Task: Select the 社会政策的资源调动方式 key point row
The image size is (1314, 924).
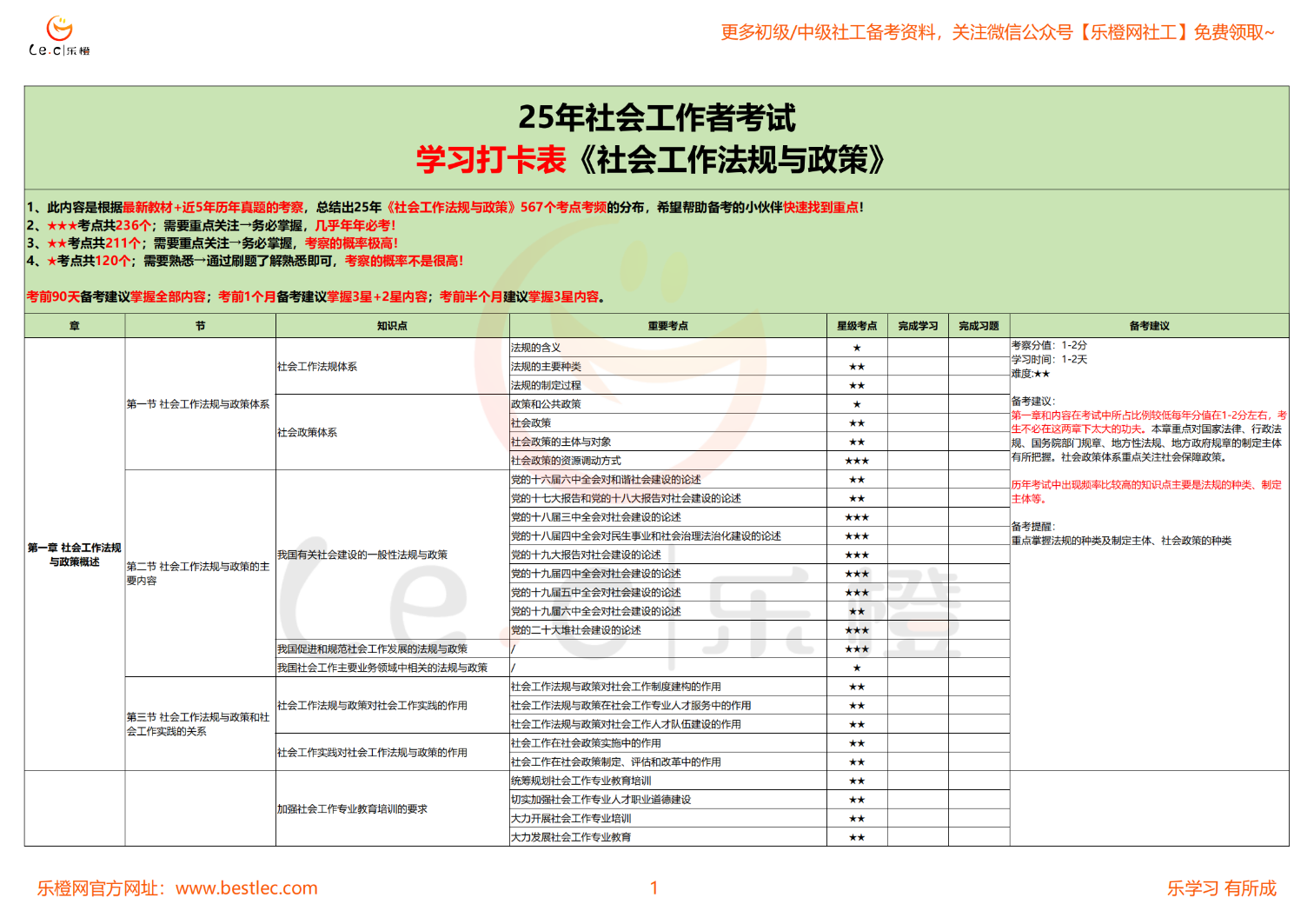Action: tap(668, 461)
